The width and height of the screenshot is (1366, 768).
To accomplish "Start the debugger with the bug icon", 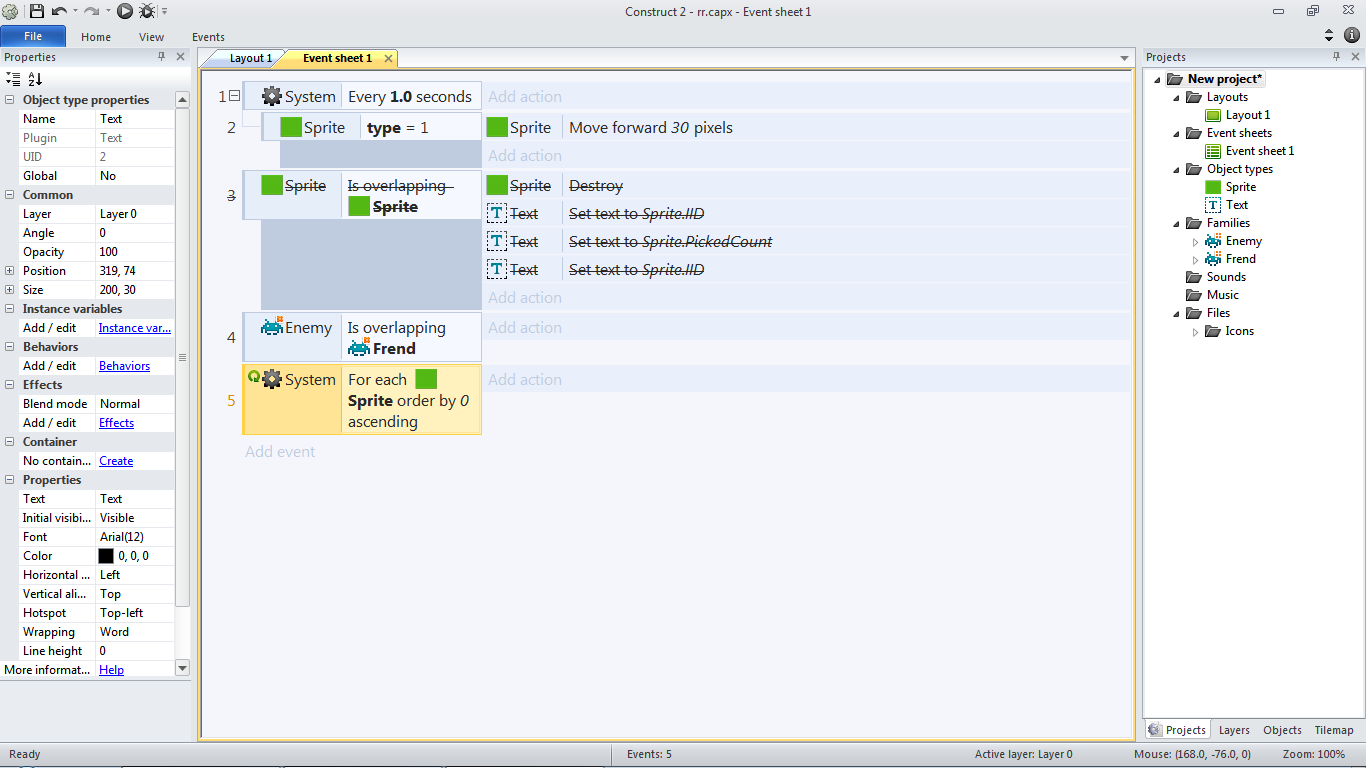I will click(x=147, y=11).
